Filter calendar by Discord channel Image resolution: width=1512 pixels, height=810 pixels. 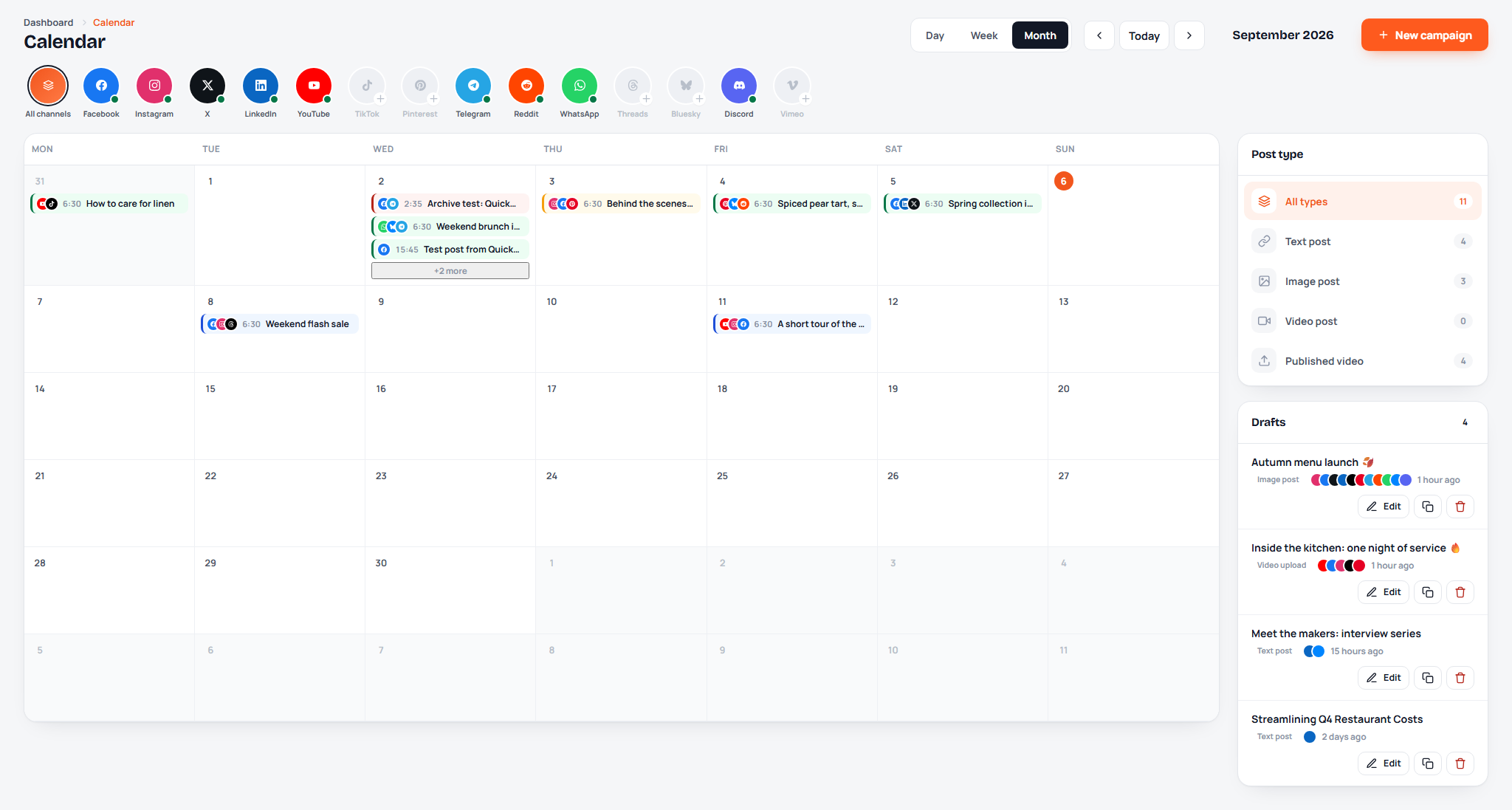click(x=739, y=86)
